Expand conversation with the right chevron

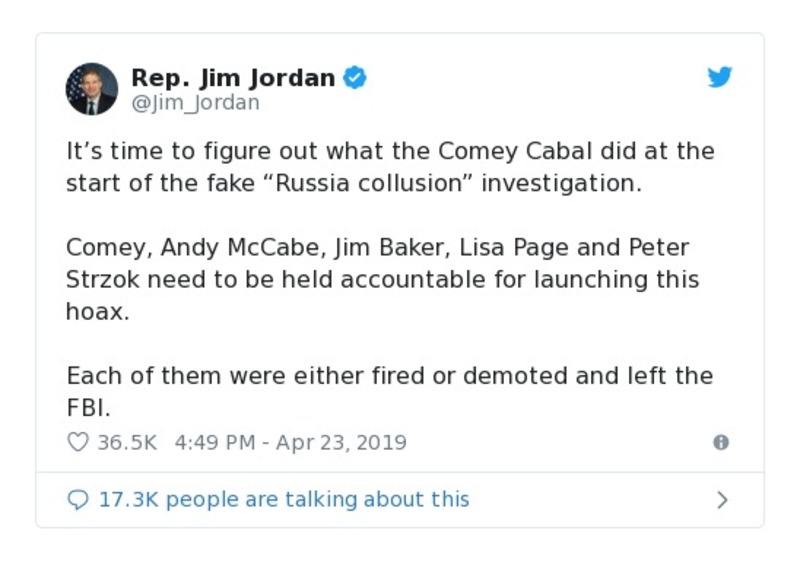722,499
